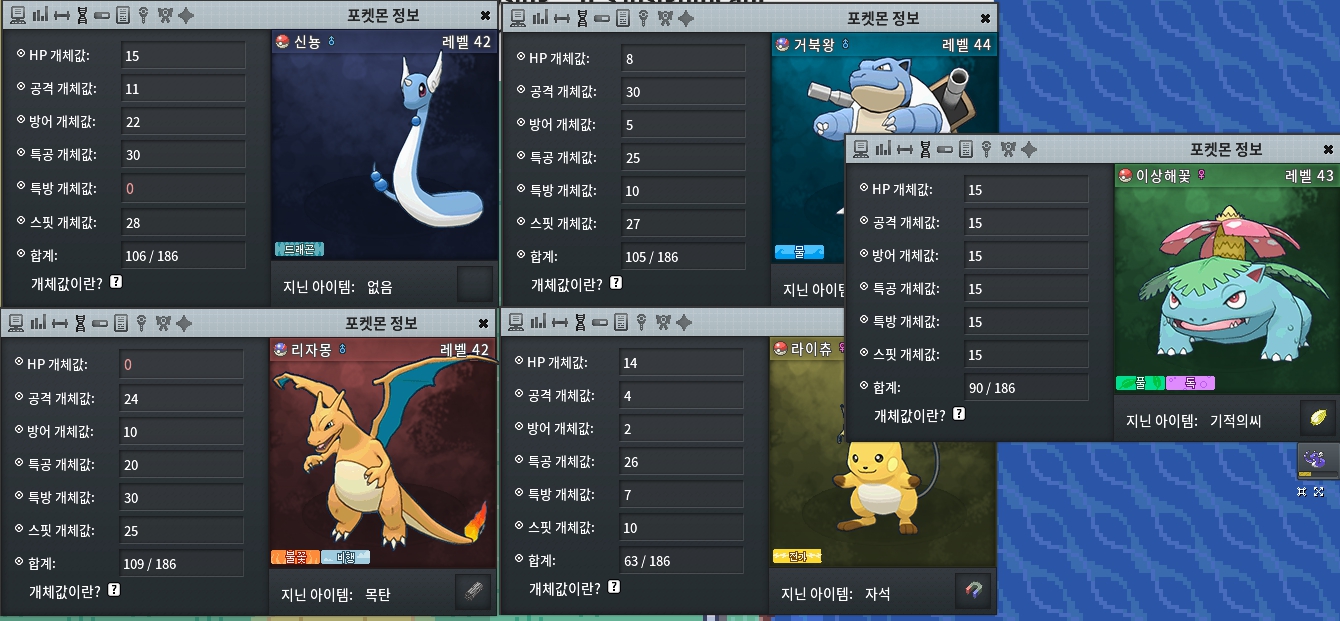Click the 자석 magnet held item icon
Image resolution: width=1340 pixels, height=621 pixels.
pos(974,592)
